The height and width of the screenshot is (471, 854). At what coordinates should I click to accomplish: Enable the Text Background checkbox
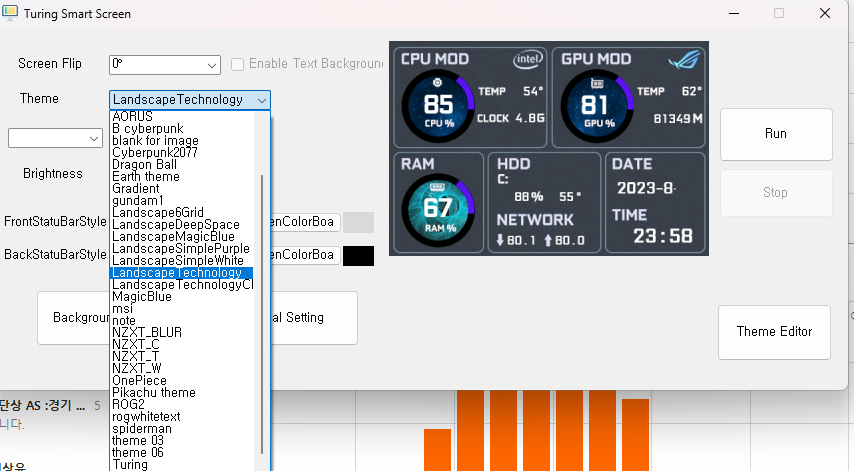(x=237, y=64)
